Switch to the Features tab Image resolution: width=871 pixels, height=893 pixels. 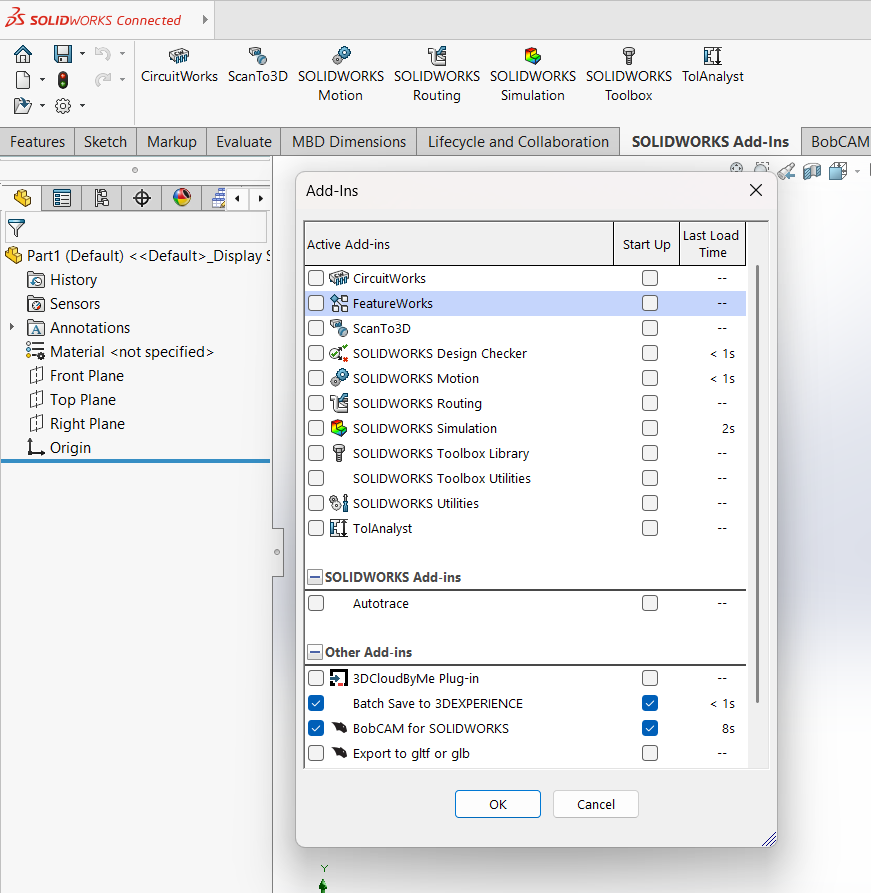point(38,142)
